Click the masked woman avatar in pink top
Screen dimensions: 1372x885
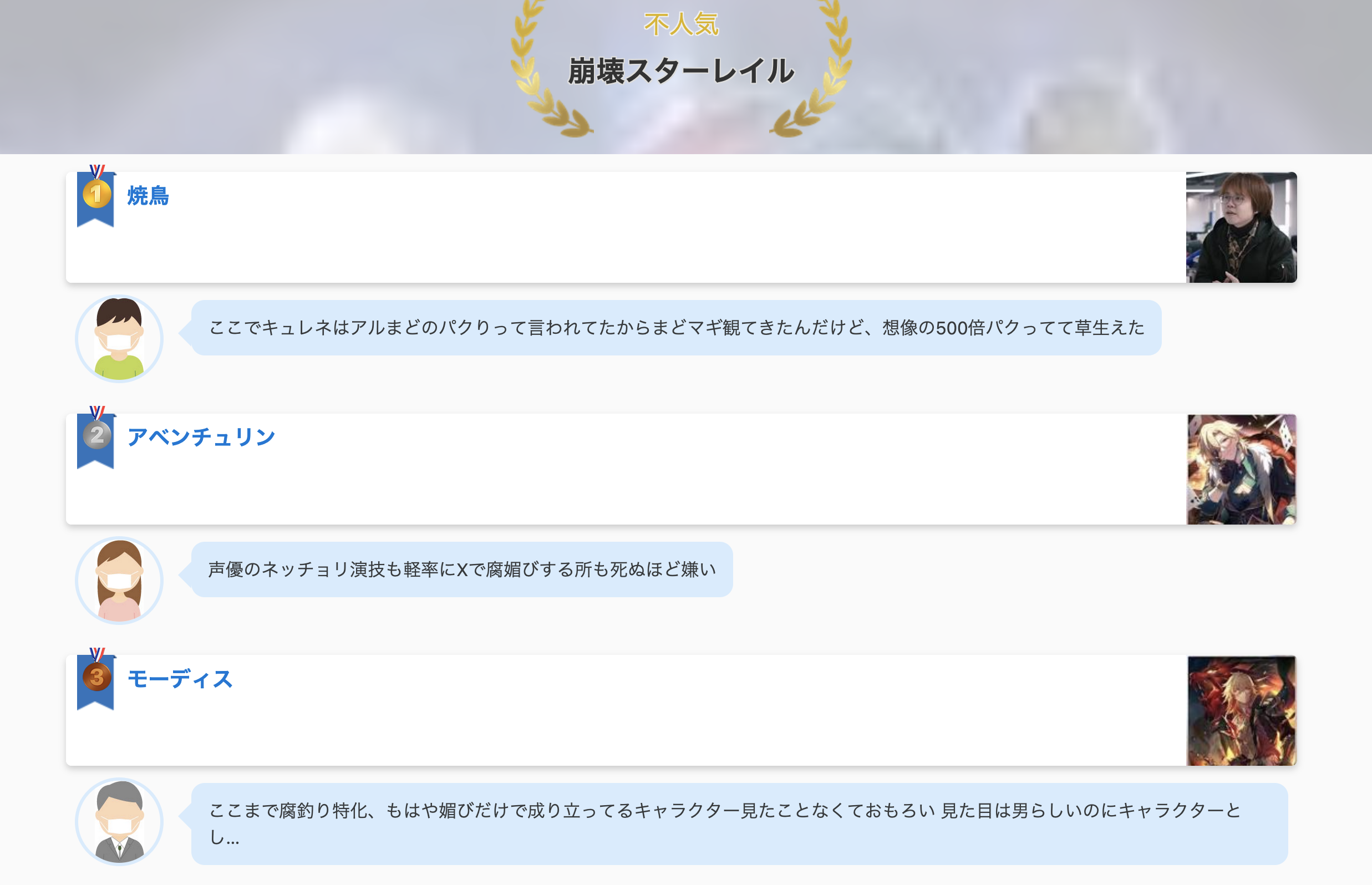click(119, 580)
